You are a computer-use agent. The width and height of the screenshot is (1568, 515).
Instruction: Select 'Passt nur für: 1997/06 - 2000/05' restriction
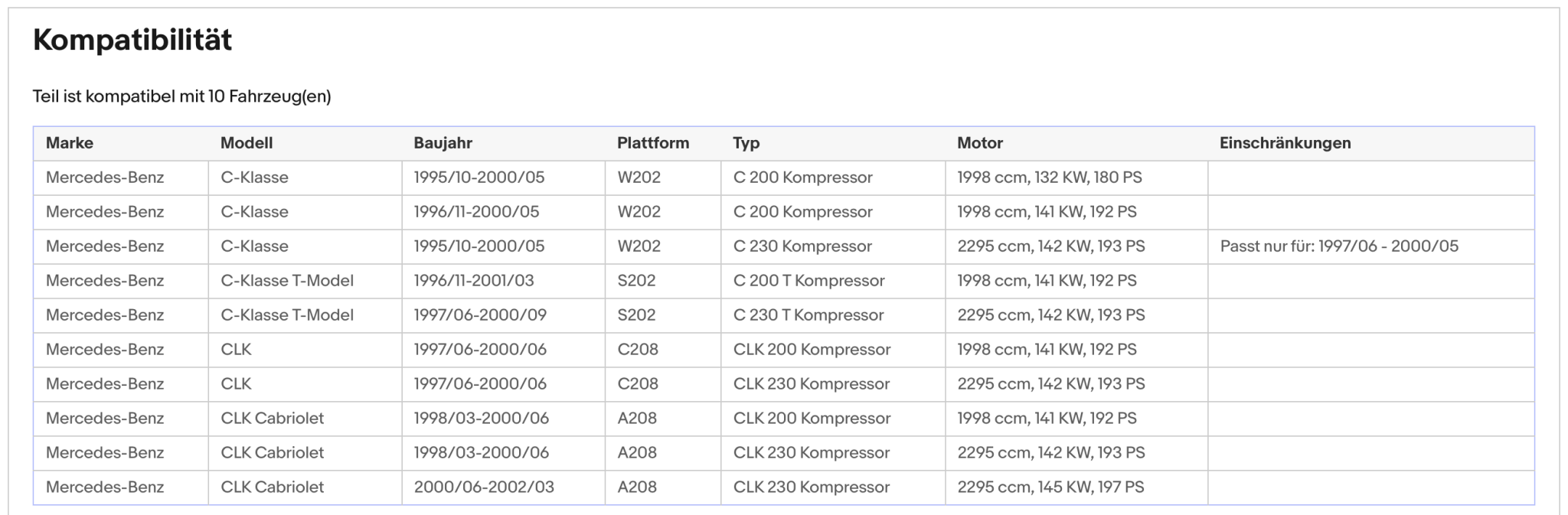[1339, 246]
